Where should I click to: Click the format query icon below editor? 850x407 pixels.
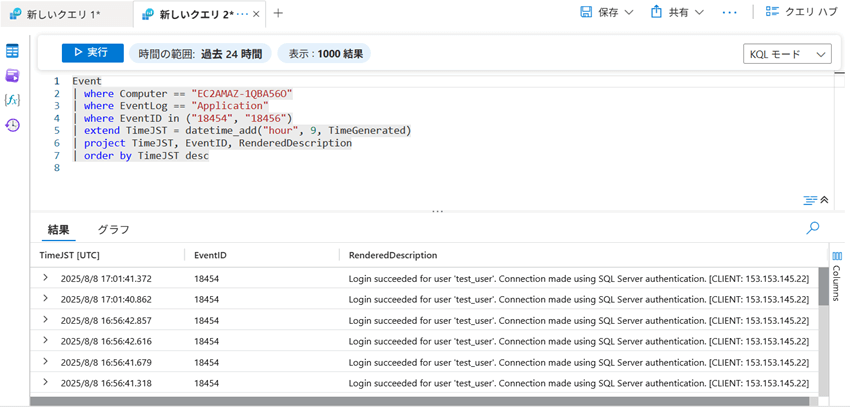click(x=809, y=200)
